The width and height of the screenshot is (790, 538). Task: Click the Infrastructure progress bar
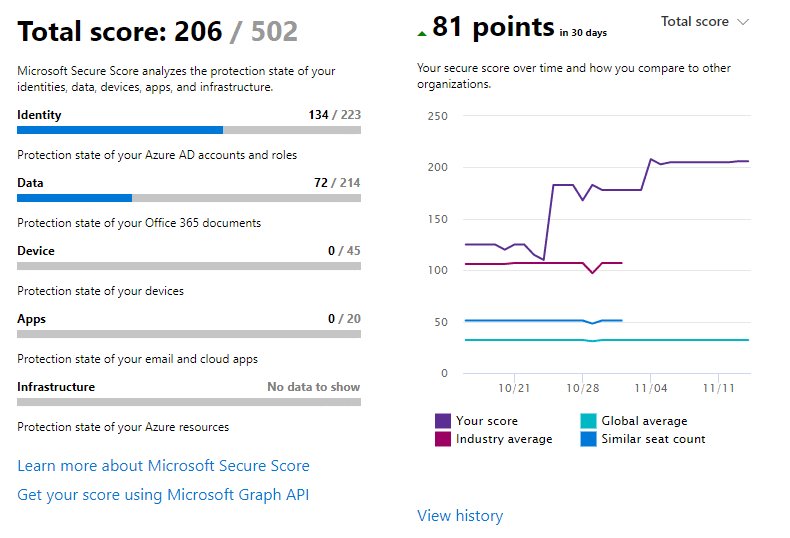189,402
